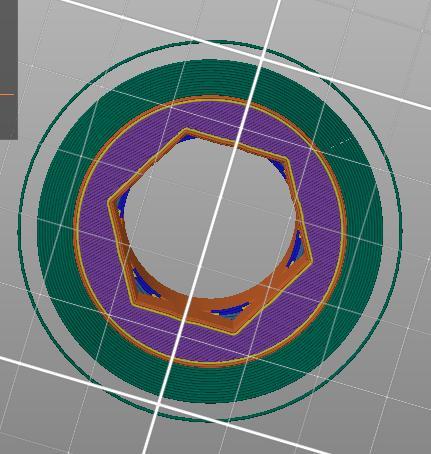Click the blue overhang patch at hexagon's left corner

[x=123, y=202]
